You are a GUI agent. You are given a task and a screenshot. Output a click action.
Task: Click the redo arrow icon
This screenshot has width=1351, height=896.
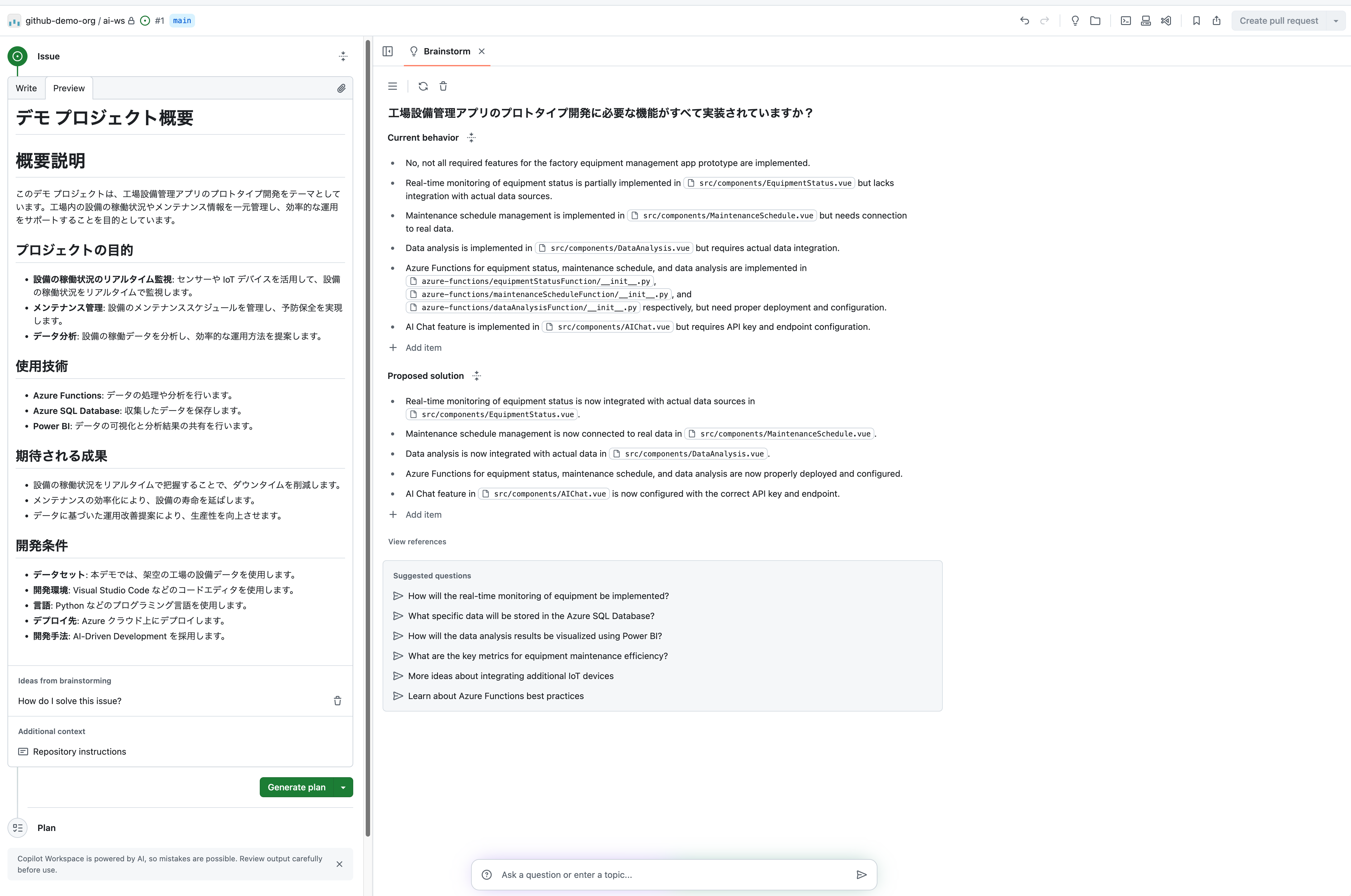pos(1045,21)
